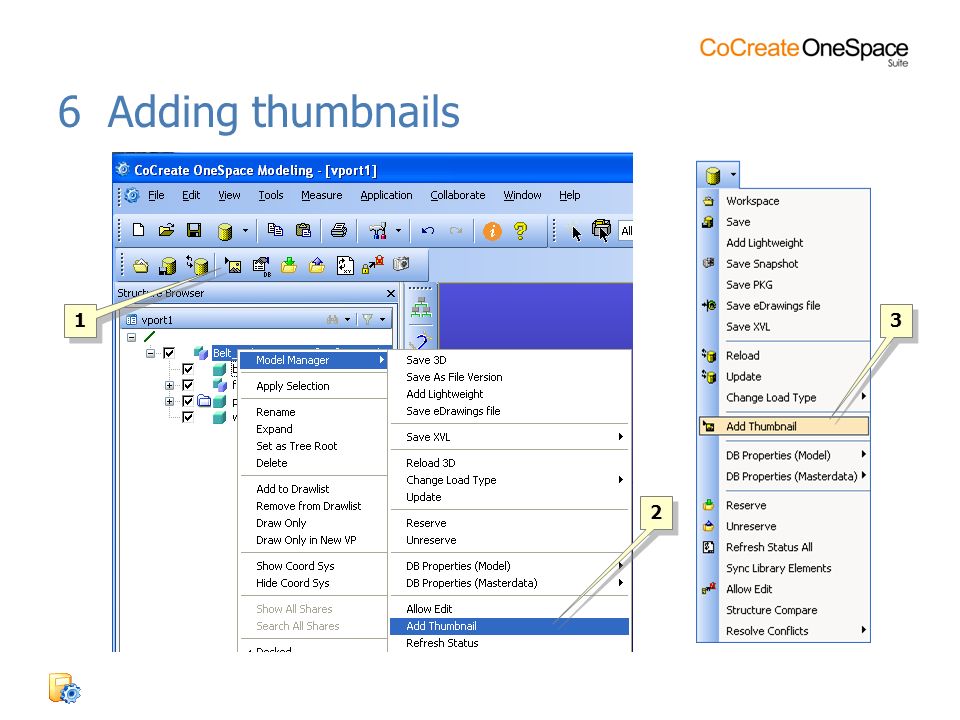Image resolution: width=960 pixels, height=720 pixels.
Task: Open the Edit menu
Action: pos(191,195)
